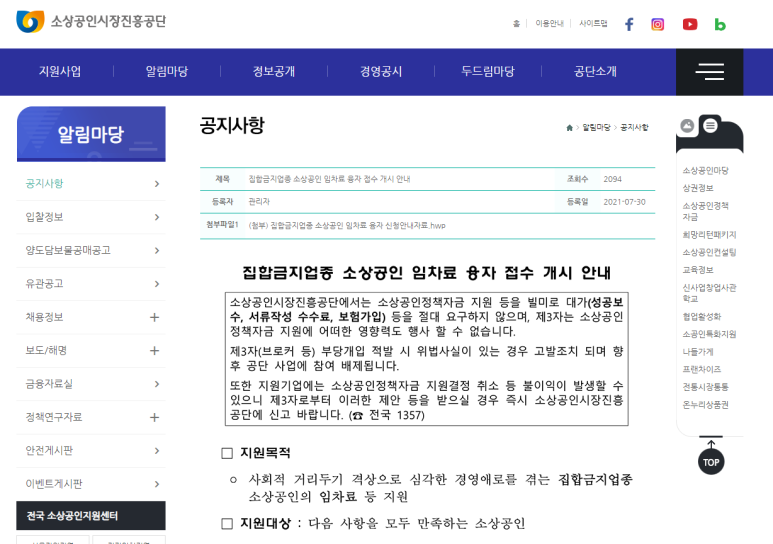Click arrow next to 이벤트게시판
Viewport: 773px width, 544px height.
click(157, 484)
